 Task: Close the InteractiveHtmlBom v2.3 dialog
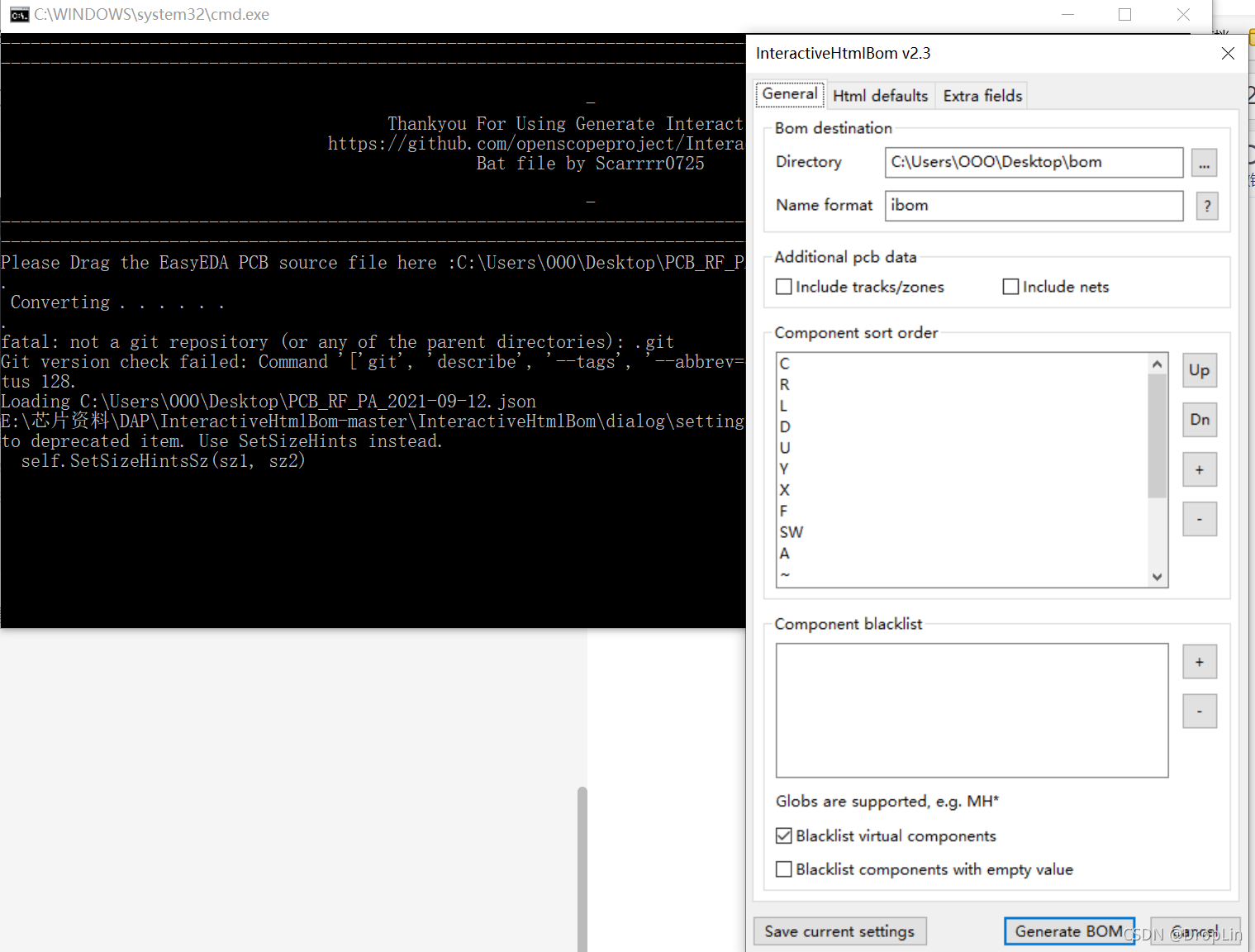coord(1228,54)
